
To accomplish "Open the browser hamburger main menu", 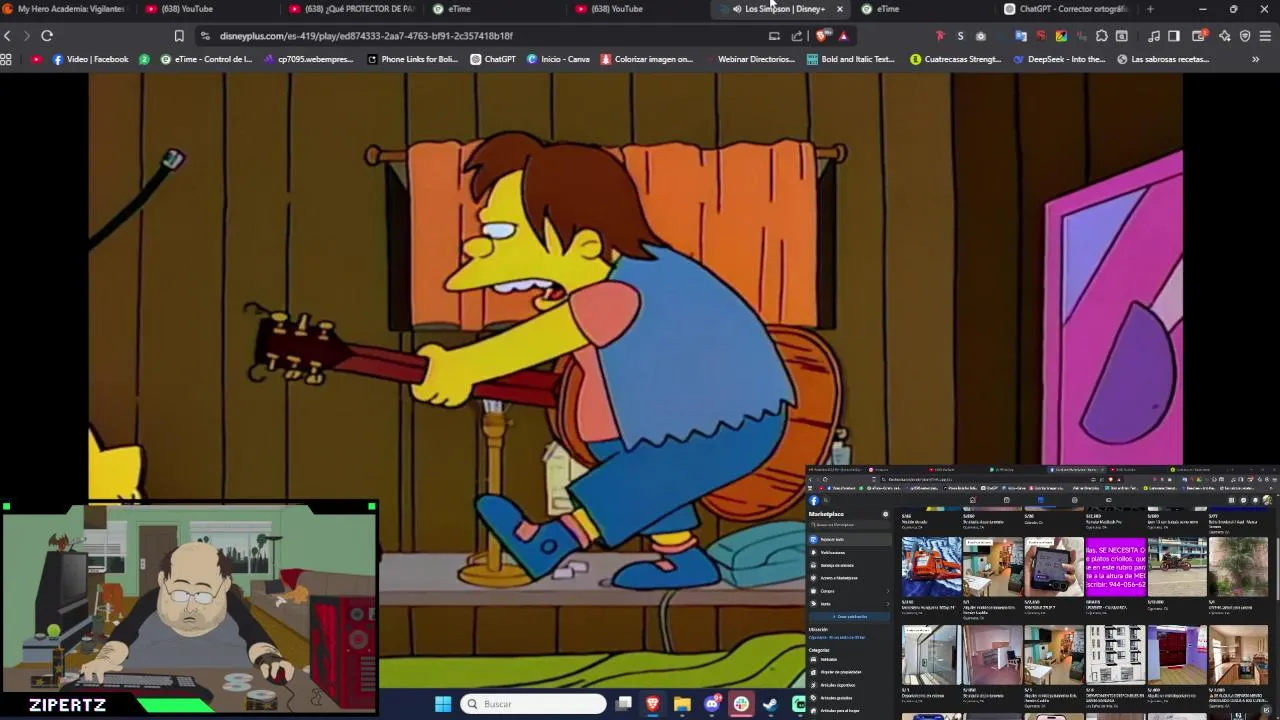I will pos(1266,36).
